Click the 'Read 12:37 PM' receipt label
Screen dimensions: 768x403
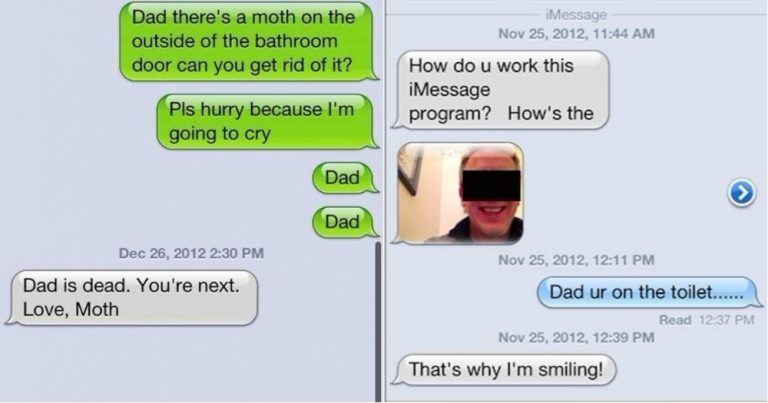point(706,320)
